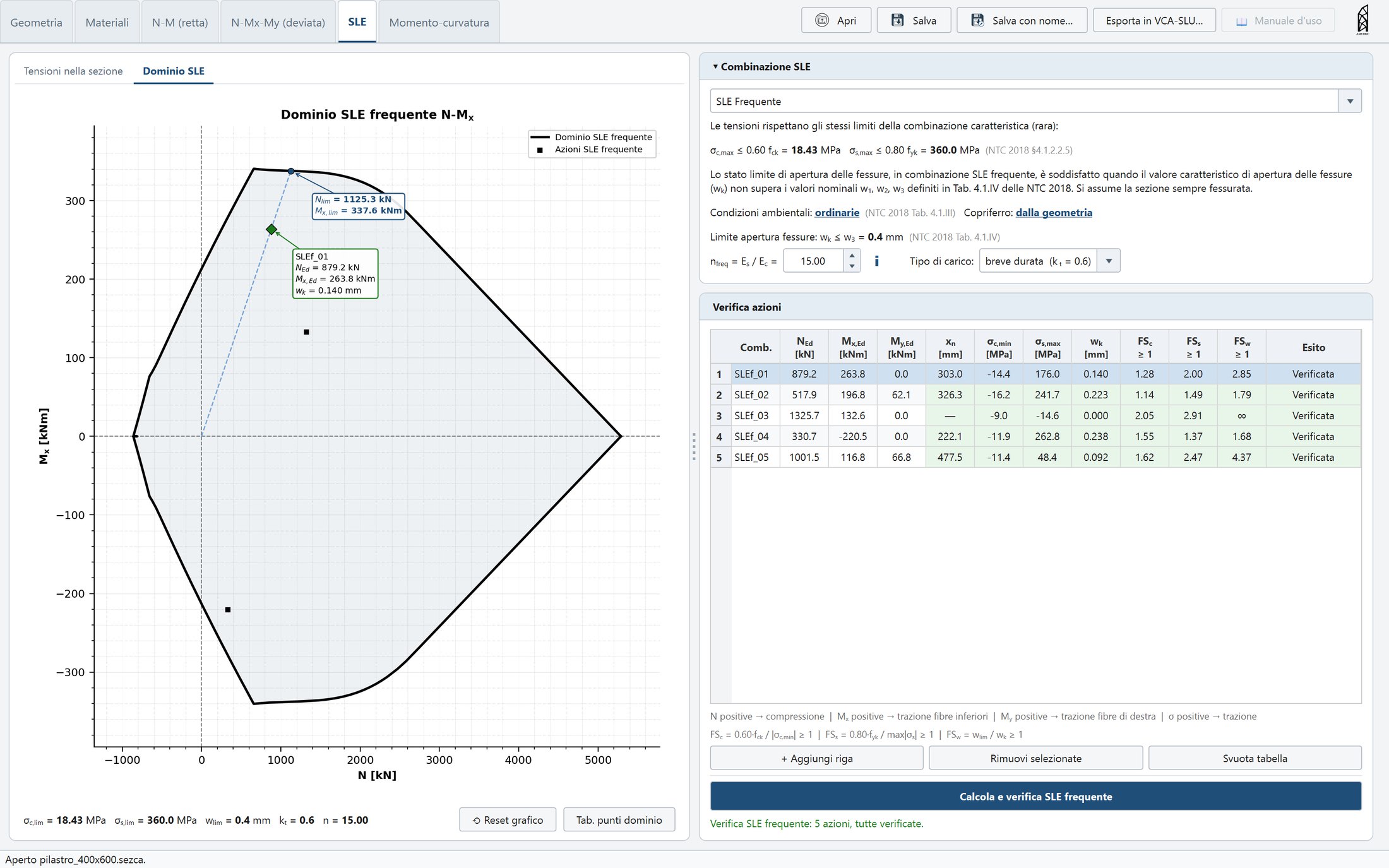Click the vertical splitter handle between panels
This screenshot has width=1389, height=868.
[x=694, y=446]
